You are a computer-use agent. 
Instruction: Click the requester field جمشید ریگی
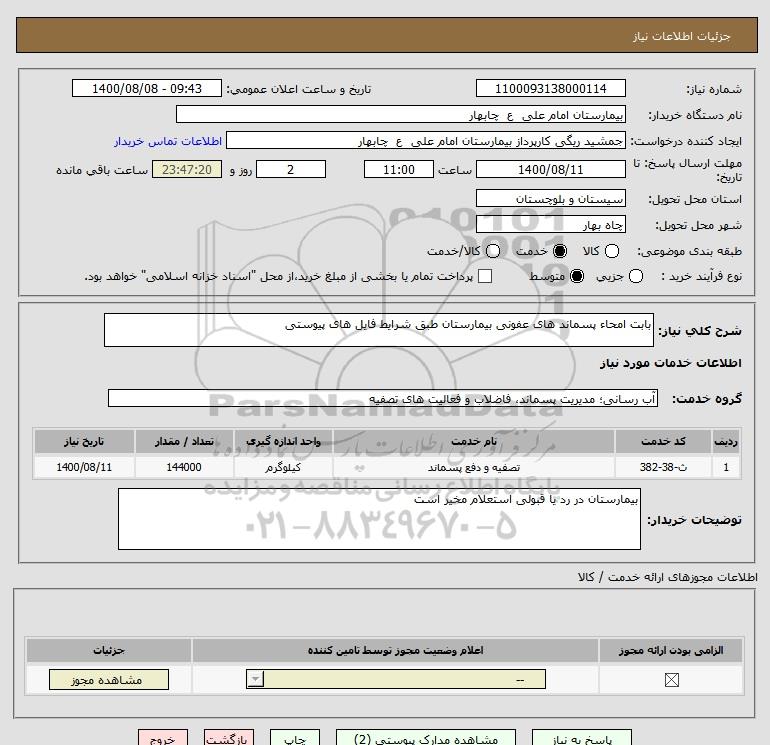coord(426,141)
